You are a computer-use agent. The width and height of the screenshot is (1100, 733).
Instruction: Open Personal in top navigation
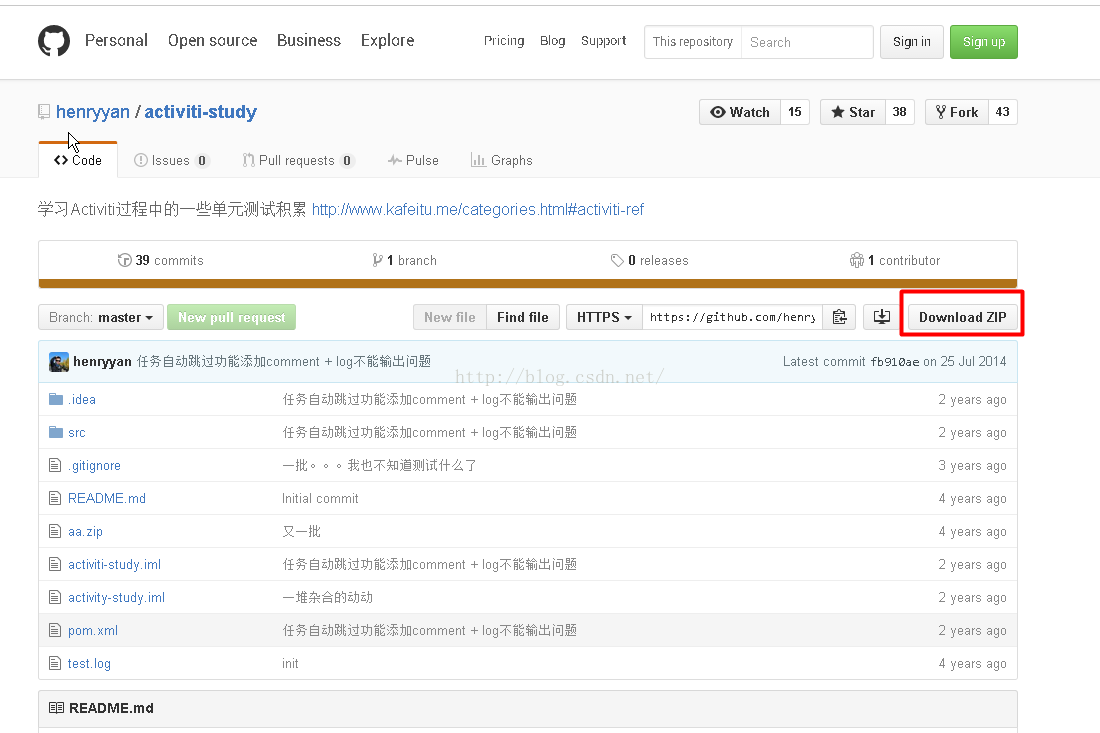[x=116, y=41]
